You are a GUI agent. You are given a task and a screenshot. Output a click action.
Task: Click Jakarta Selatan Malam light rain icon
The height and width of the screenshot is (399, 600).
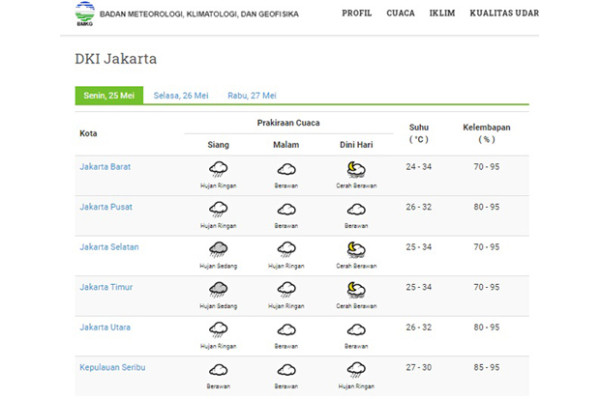coord(286,249)
